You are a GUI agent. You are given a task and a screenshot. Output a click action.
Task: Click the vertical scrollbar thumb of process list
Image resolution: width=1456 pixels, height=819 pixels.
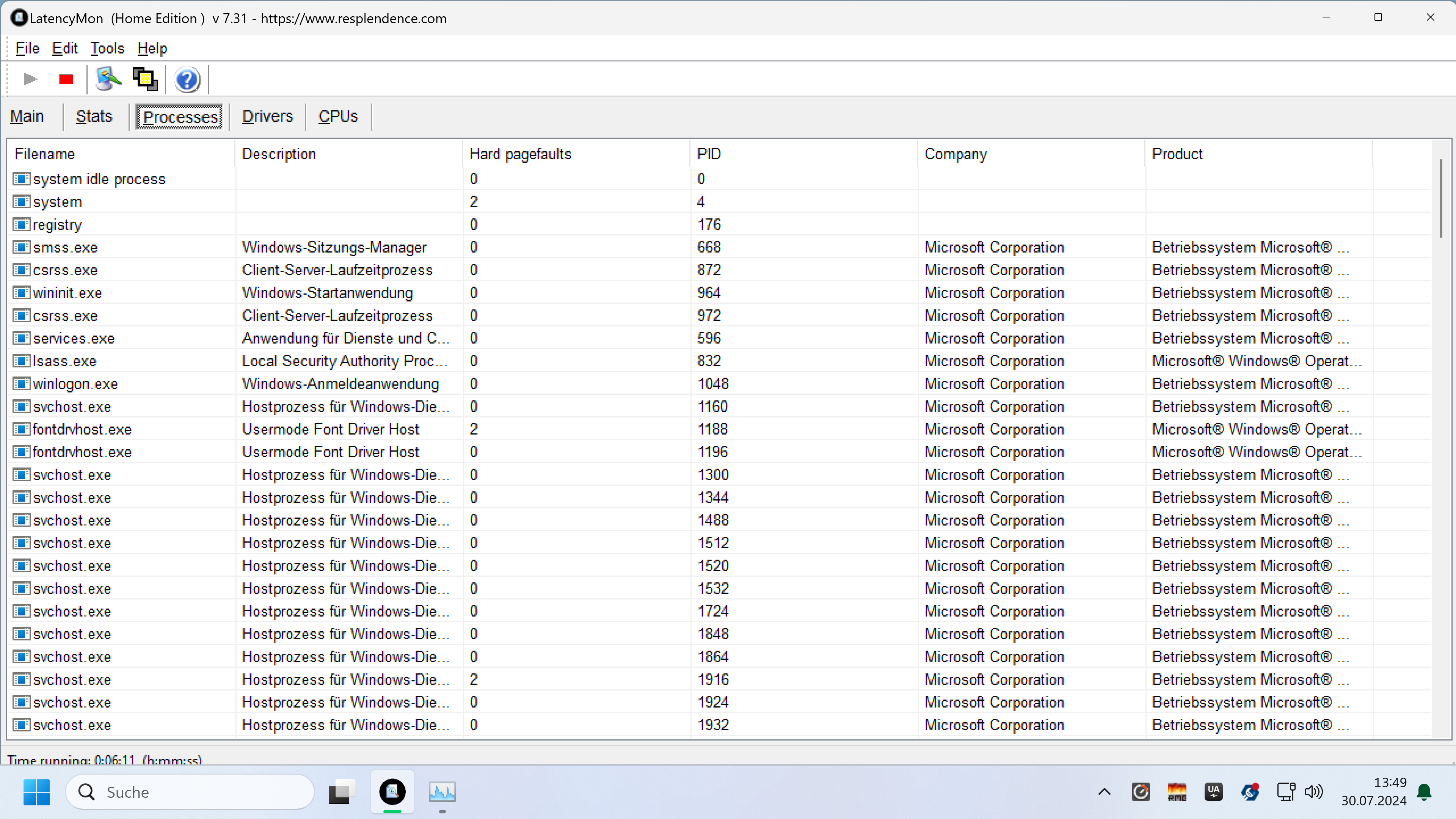[x=1441, y=198]
